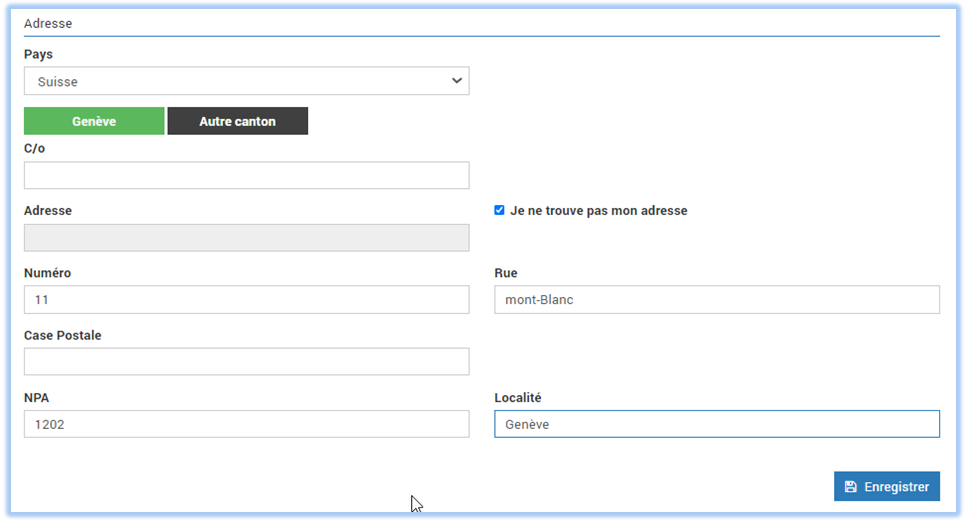
Task: Click the Localité field label
Action: [517, 397]
